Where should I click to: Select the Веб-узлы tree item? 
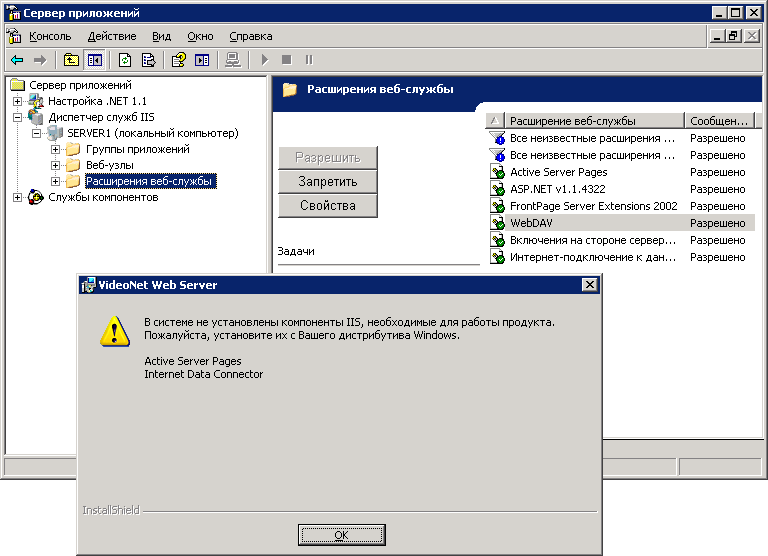point(110,165)
